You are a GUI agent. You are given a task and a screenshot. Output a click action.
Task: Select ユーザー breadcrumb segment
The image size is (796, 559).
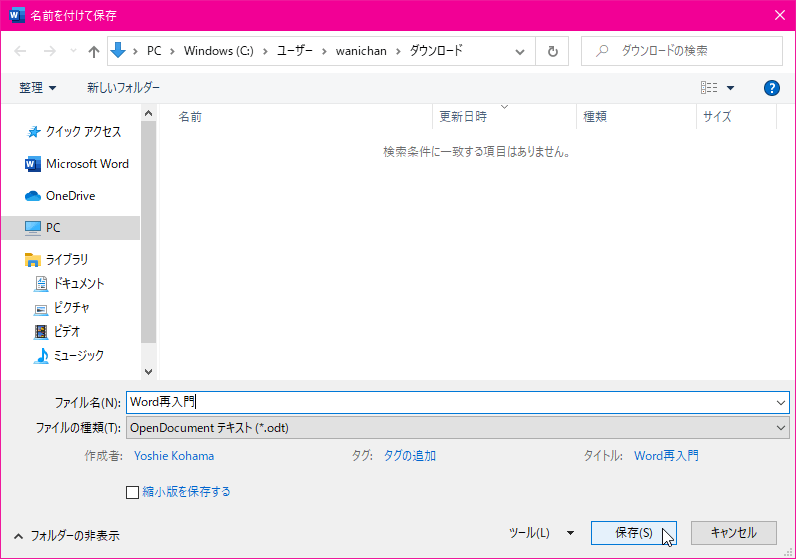(x=294, y=51)
